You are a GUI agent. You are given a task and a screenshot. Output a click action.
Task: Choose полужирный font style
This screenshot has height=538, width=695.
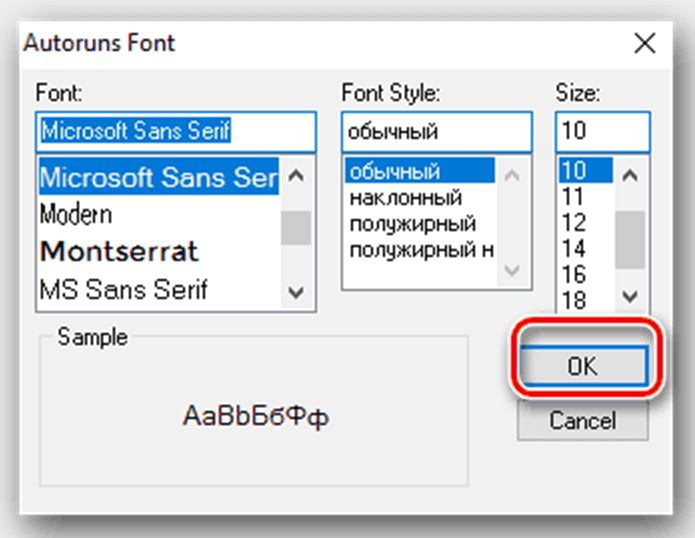tap(411, 222)
